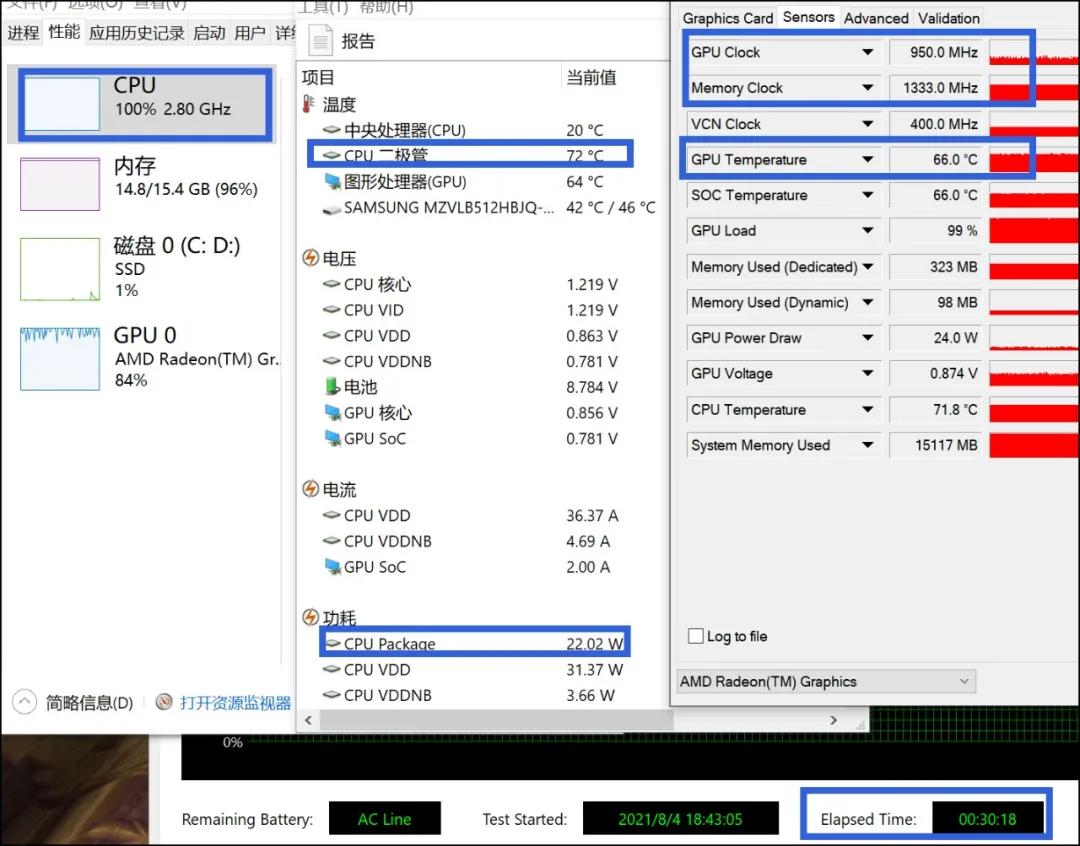Open the GPU Clock sensor dropdown
1080x846 pixels.
click(867, 52)
